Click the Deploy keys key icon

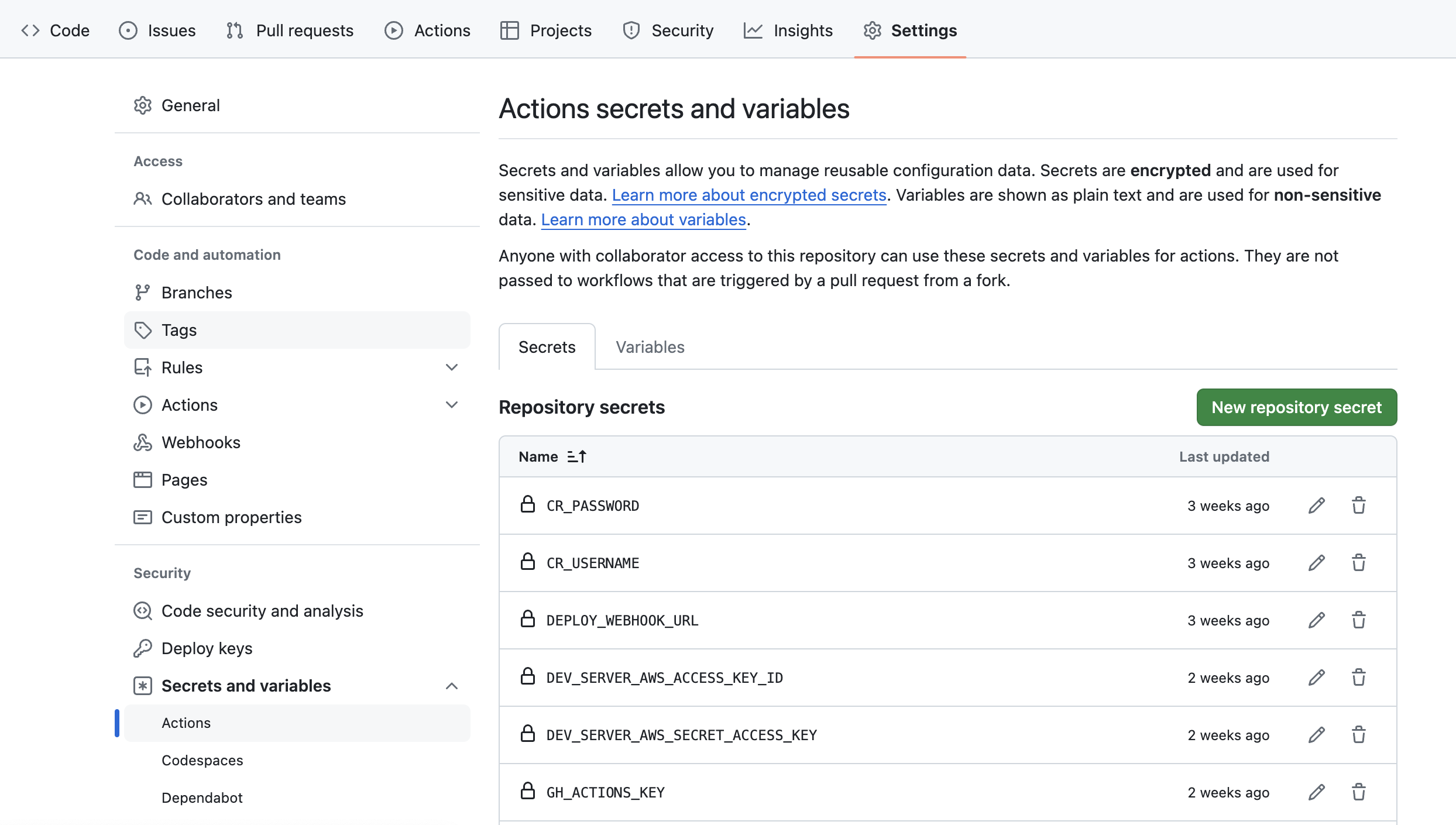pos(143,648)
